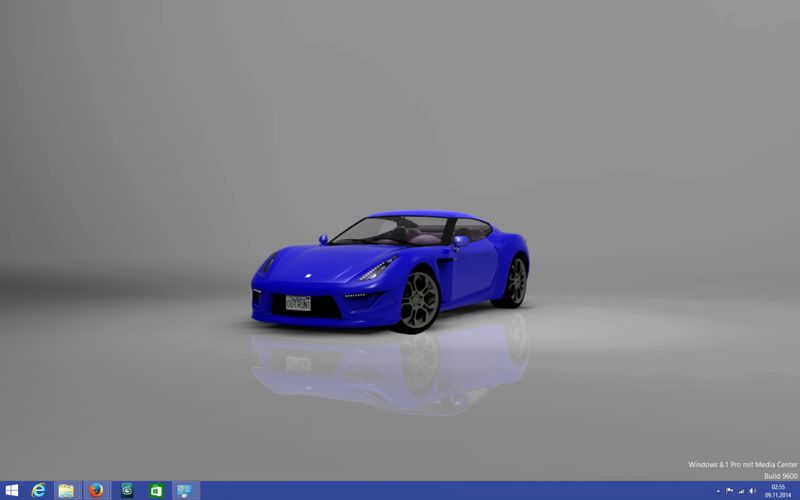Open the dark green G app
Viewport: 800px width, 500px height.
(x=127, y=491)
